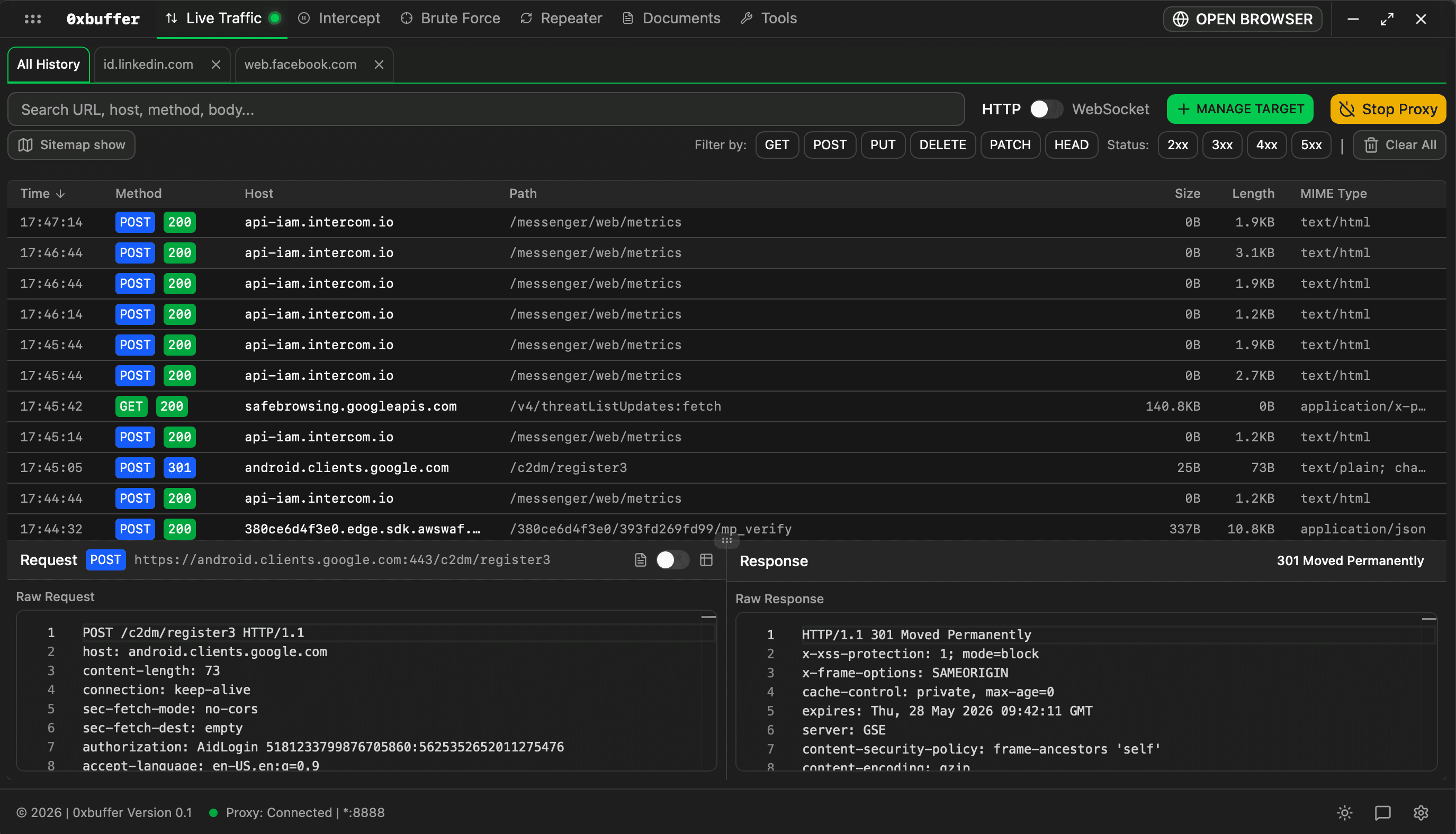This screenshot has height=834, width=1456.
Task: Open the Tools tab
Action: pyautogui.click(x=768, y=19)
